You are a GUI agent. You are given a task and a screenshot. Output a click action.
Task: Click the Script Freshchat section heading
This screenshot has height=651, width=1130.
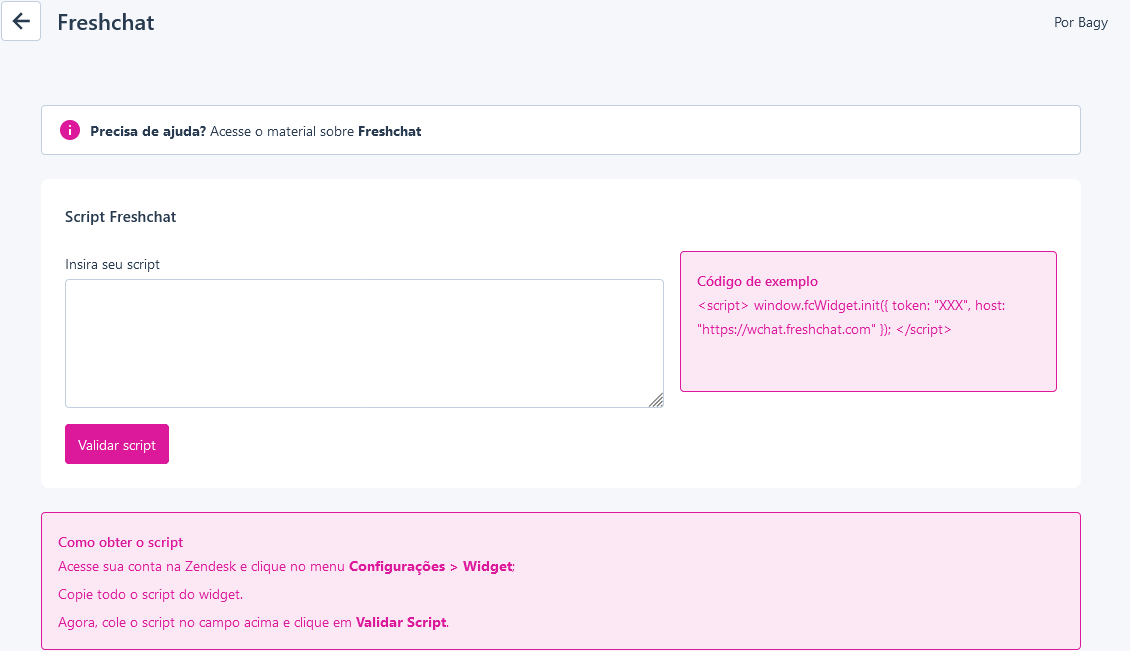[x=120, y=217]
